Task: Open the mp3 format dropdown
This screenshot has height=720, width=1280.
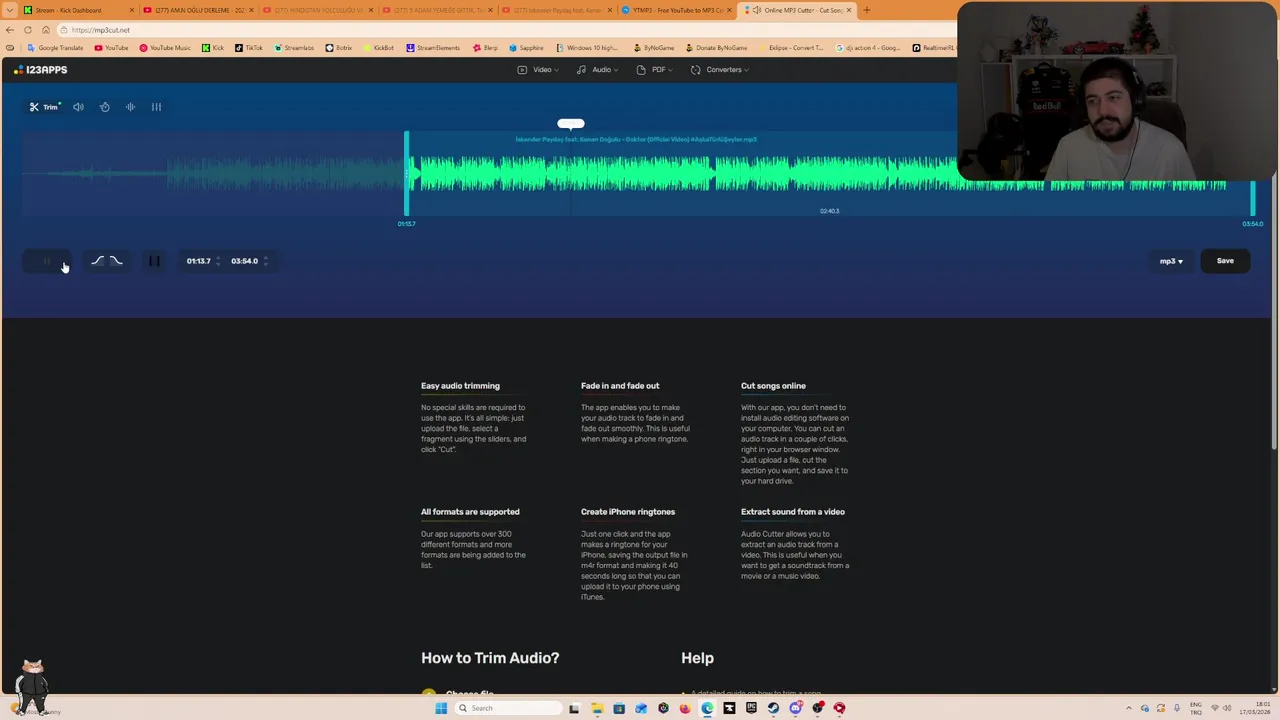Action: (x=1171, y=261)
